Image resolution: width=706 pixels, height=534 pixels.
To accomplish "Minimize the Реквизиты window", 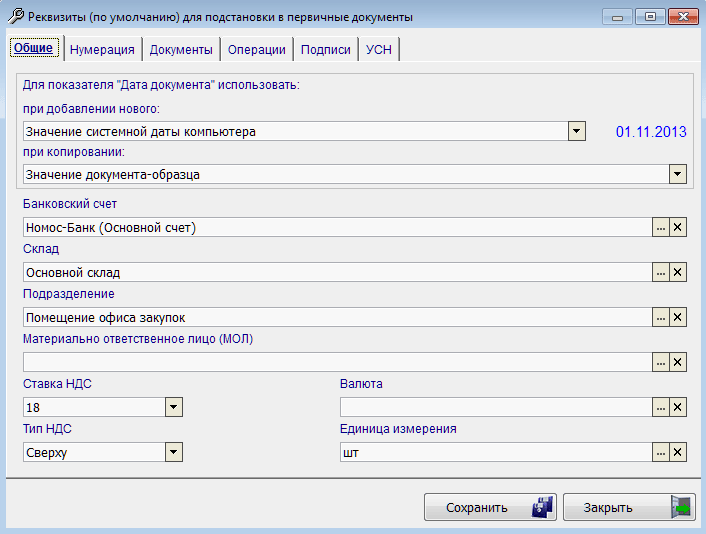I will [617, 17].
